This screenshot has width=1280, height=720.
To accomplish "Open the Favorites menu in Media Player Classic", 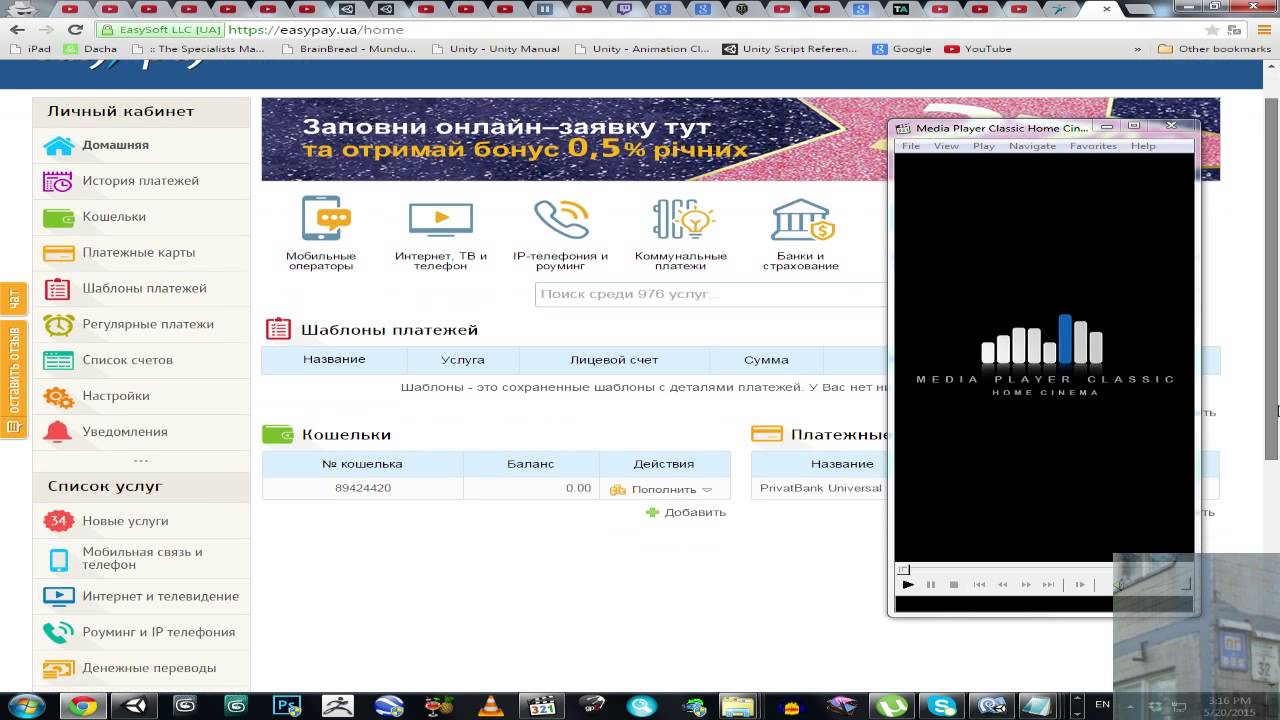I will [x=1093, y=146].
